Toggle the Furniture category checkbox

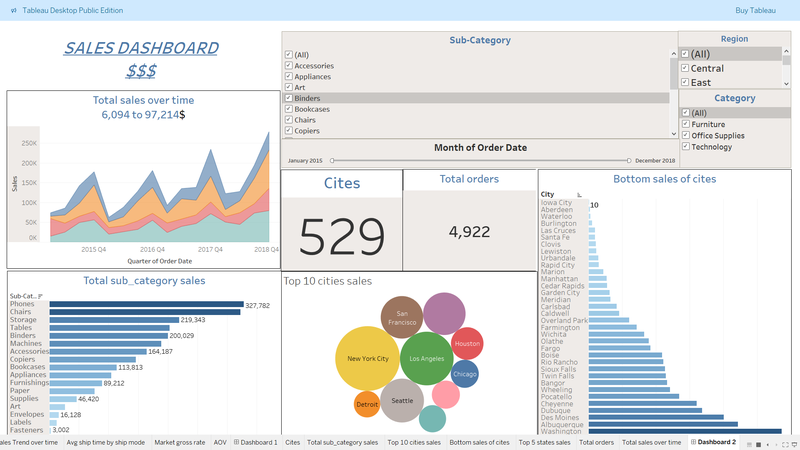[685, 124]
